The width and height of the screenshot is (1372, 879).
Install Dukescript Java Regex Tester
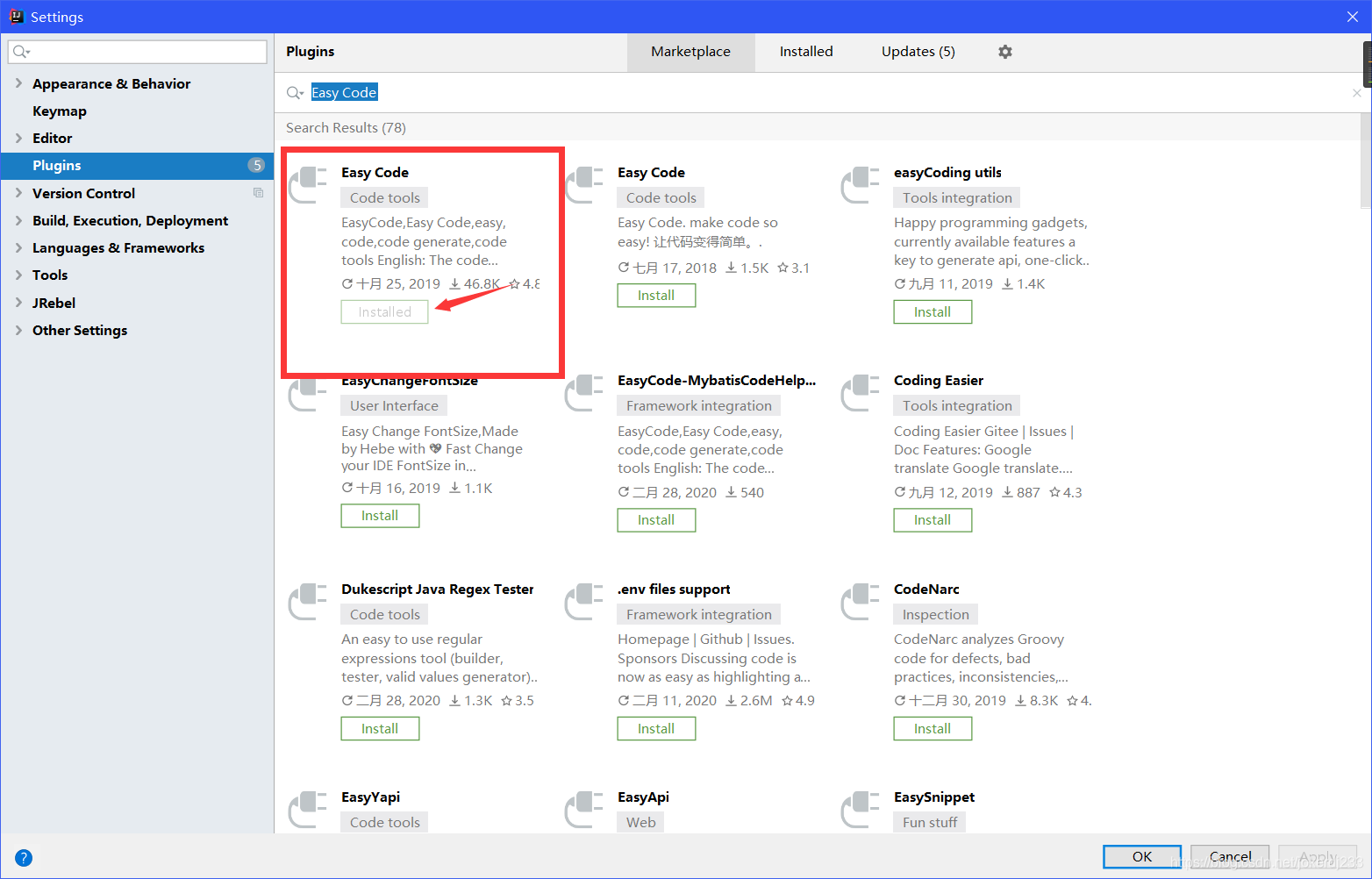tap(380, 729)
